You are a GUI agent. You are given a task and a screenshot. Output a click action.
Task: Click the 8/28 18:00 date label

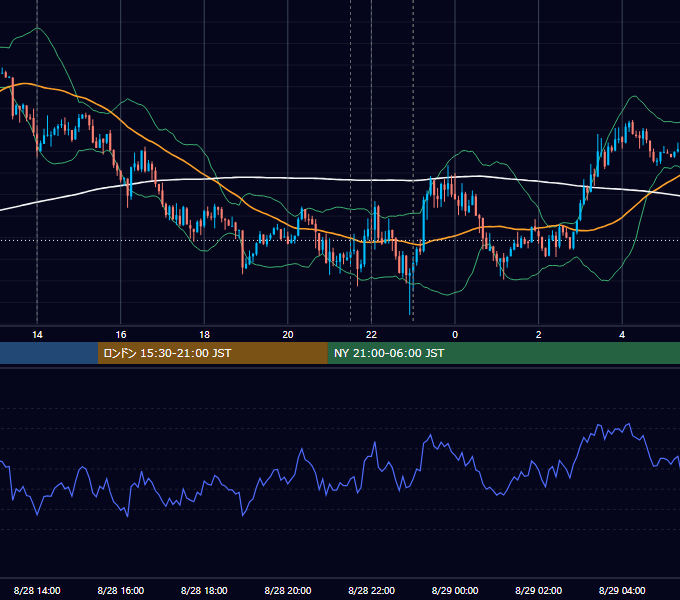204,590
